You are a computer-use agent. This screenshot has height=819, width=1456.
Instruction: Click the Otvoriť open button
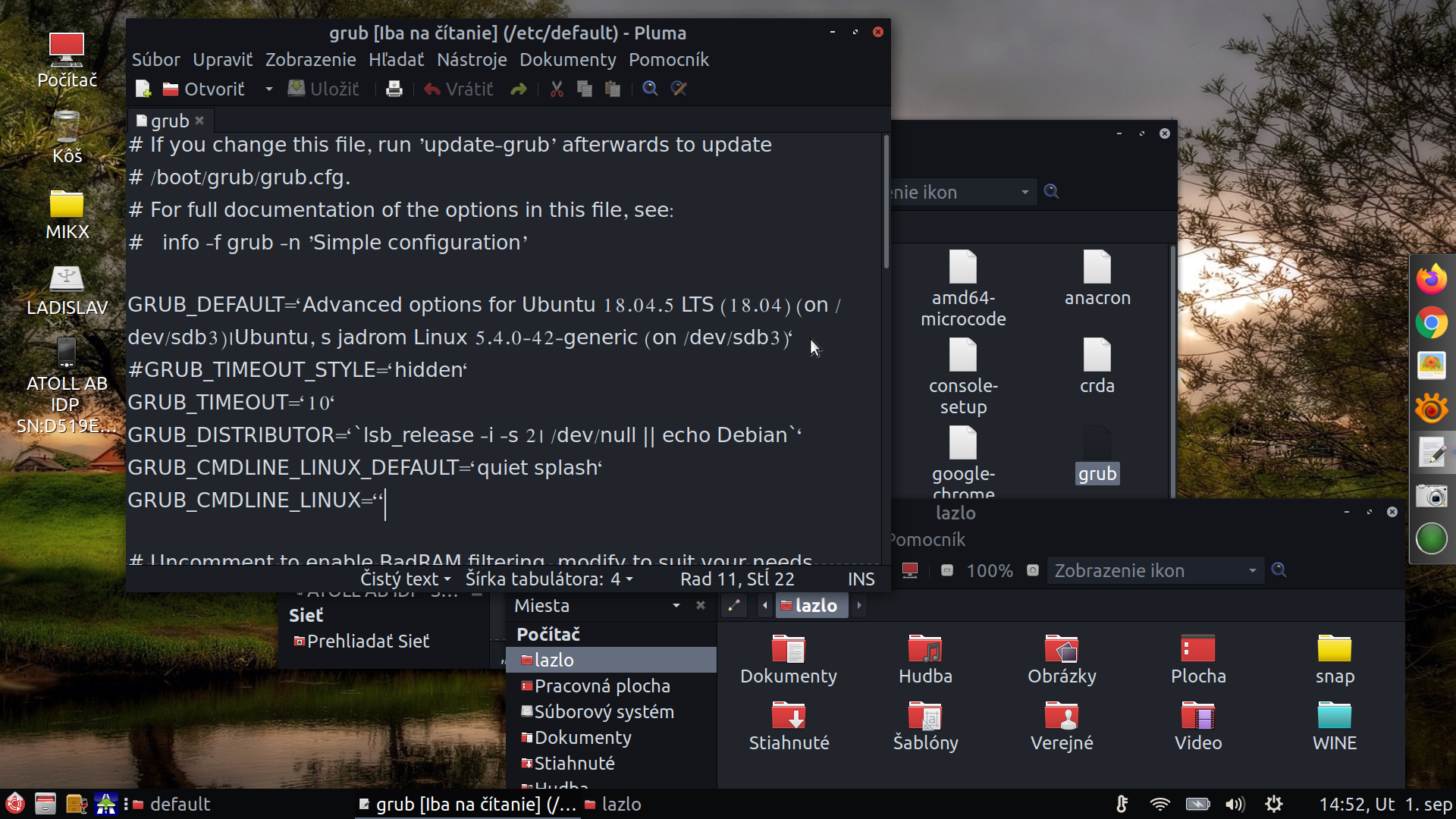pyautogui.click(x=204, y=89)
